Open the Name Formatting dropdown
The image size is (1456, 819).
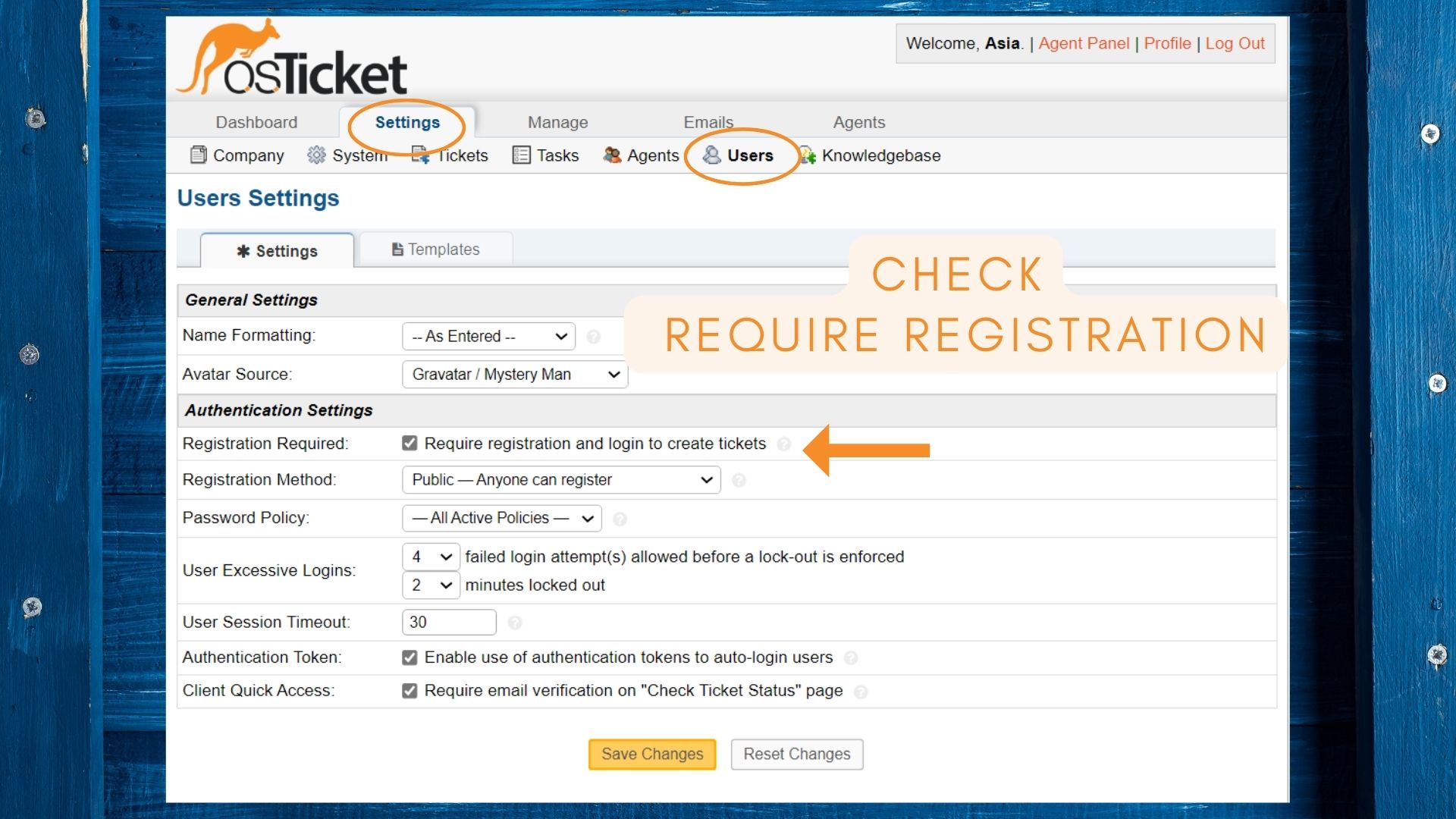tap(488, 336)
